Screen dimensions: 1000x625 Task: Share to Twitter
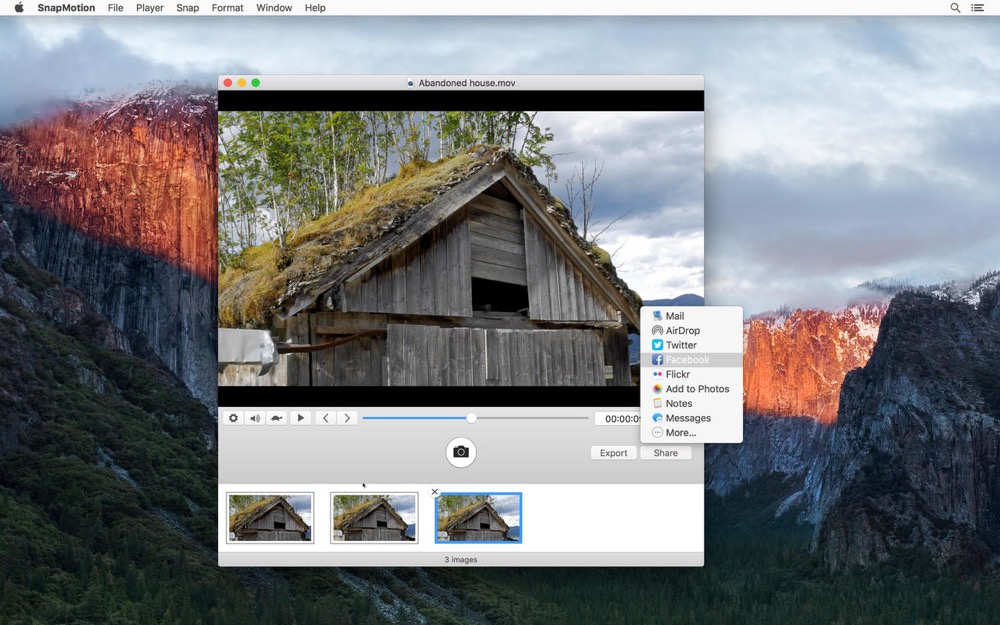point(681,345)
